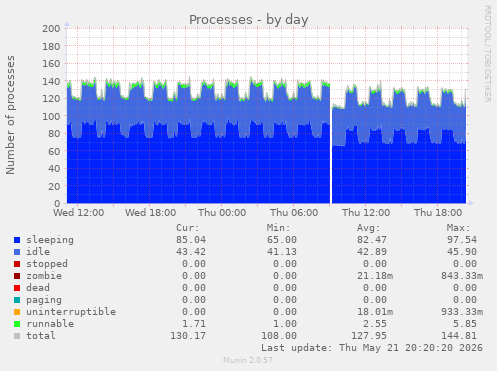This screenshot has width=497, height=371.
Task: Click uninterruptible average value 18.01m
Action: [x=375, y=312]
